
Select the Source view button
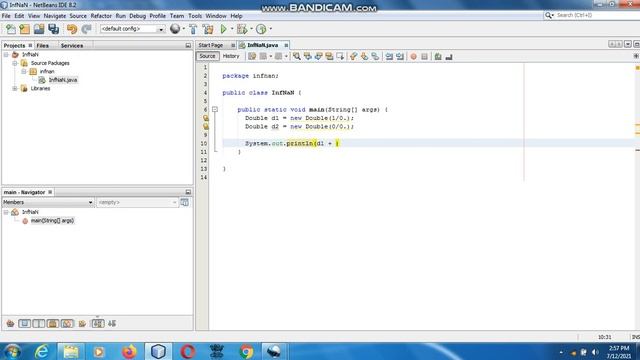(x=207, y=56)
